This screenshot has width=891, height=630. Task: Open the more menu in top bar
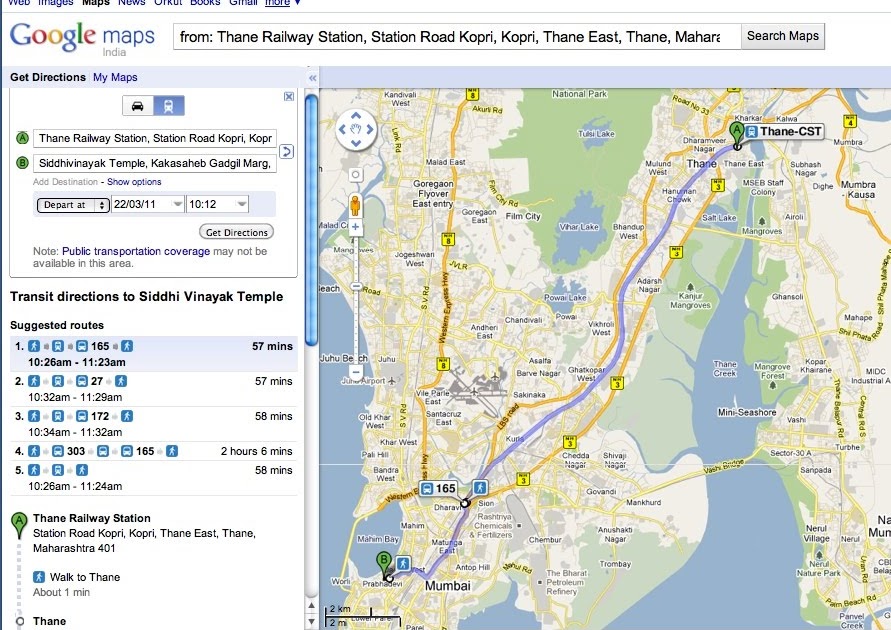pos(282,3)
